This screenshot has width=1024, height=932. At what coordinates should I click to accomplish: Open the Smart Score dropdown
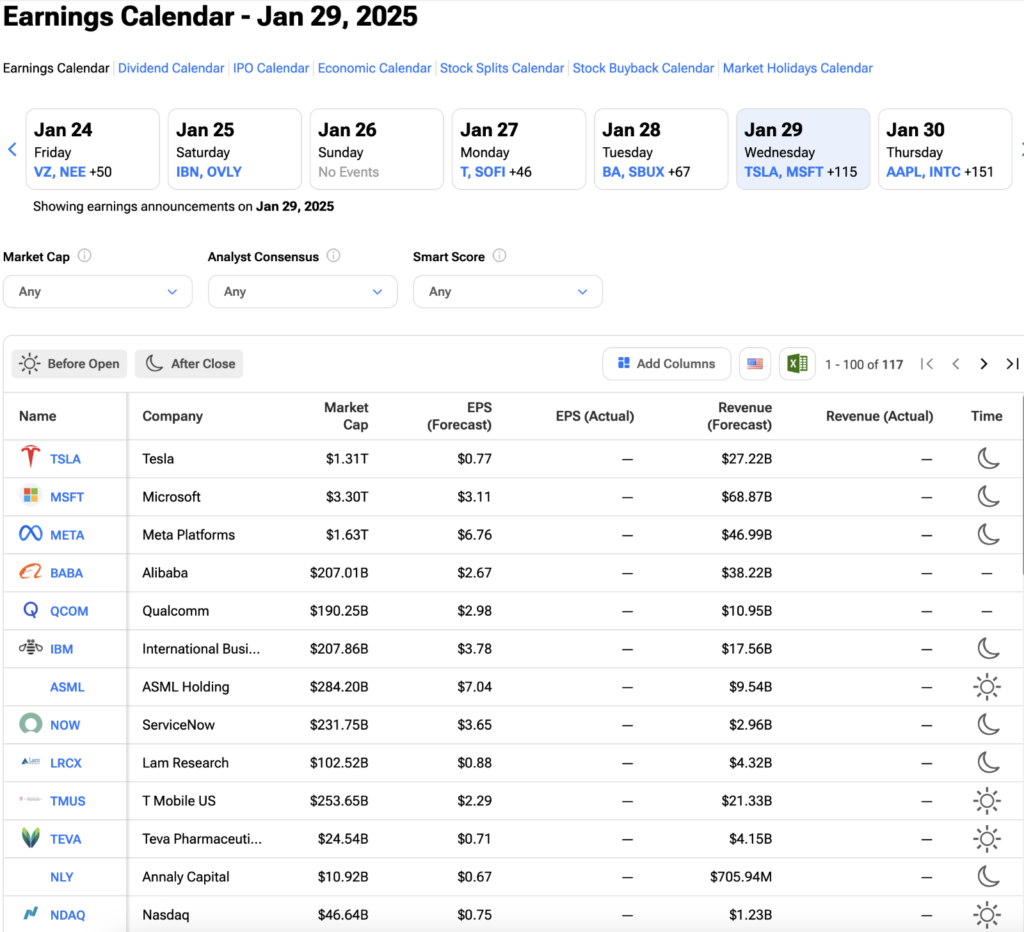tap(507, 291)
